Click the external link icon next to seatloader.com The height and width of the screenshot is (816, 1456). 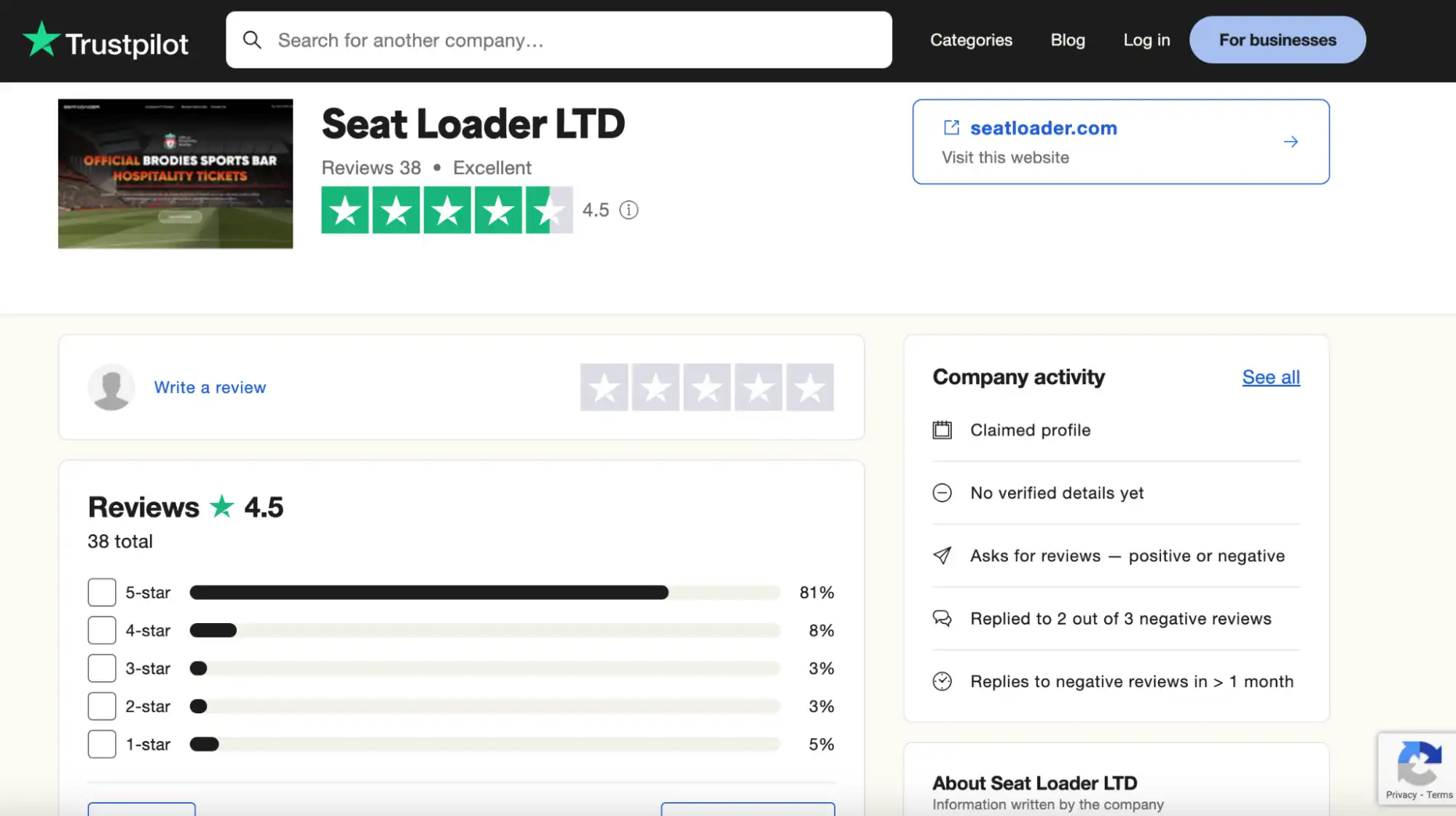pyautogui.click(x=951, y=127)
